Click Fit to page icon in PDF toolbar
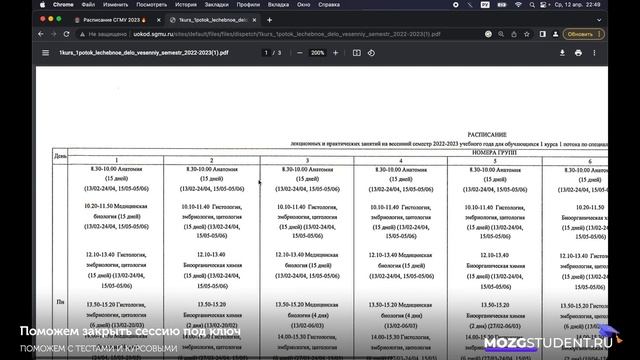Screen dimensions: 640x360 click(x=357, y=53)
